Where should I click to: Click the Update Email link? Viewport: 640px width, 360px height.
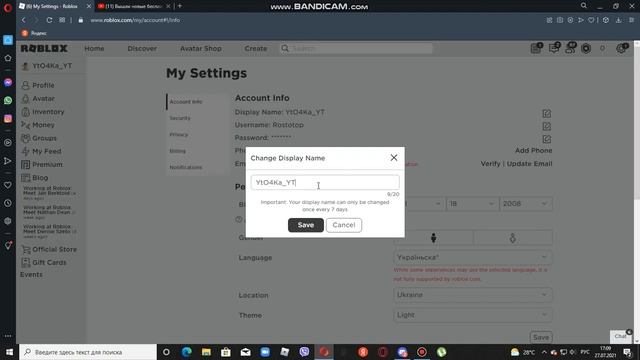529,164
